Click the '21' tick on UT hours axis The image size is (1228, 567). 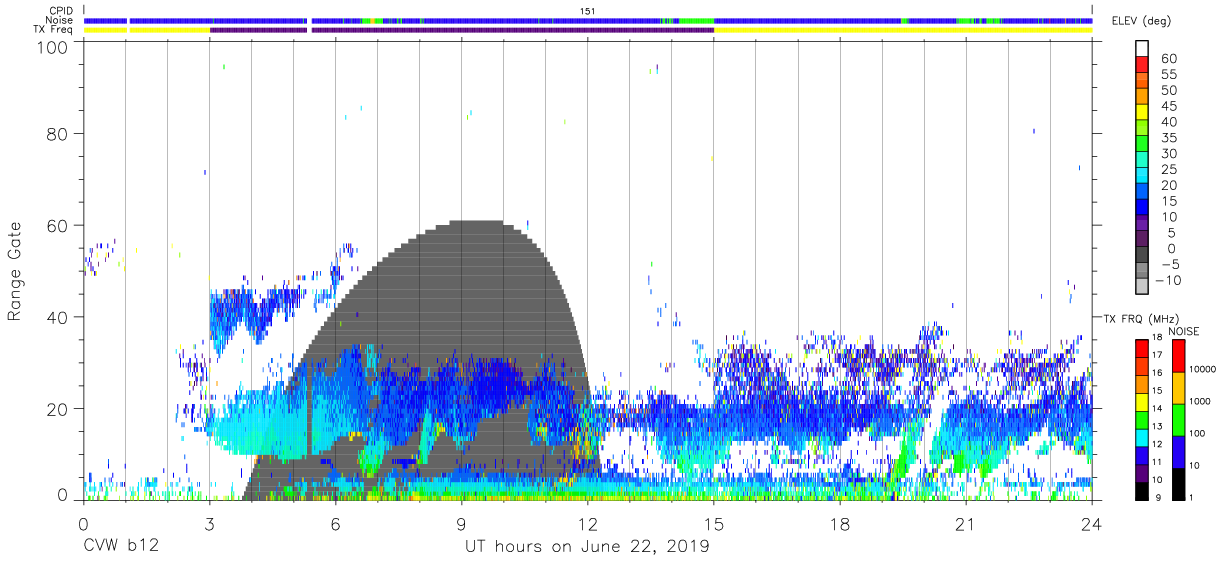click(x=966, y=523)
